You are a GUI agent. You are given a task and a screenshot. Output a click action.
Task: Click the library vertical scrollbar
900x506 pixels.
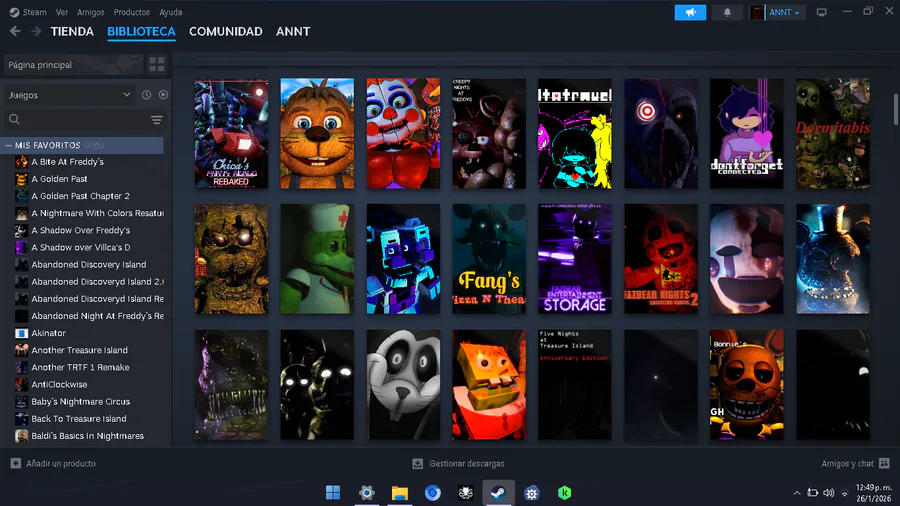point(895,108)
